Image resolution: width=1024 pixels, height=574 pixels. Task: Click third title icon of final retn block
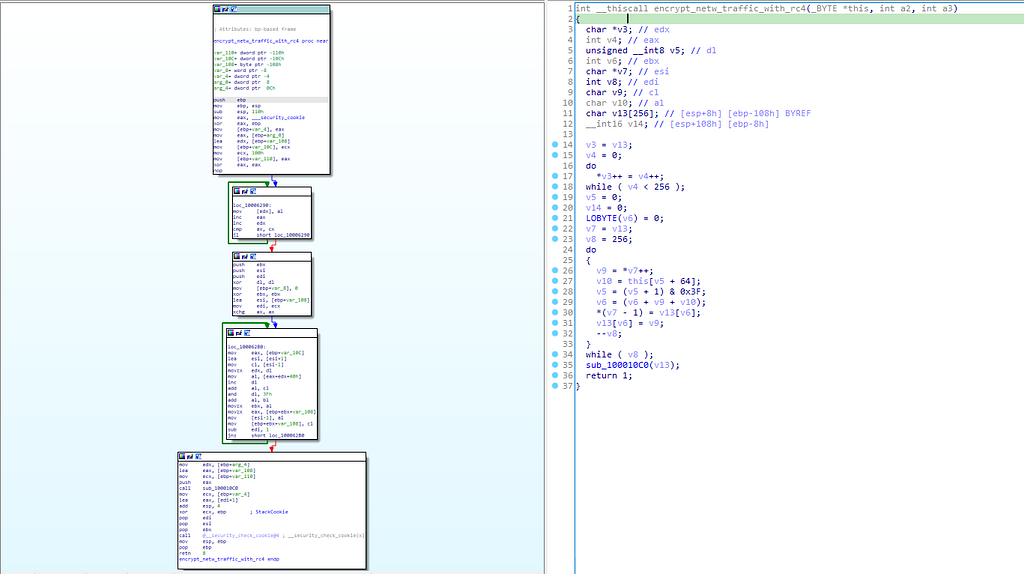coord(198,456)
